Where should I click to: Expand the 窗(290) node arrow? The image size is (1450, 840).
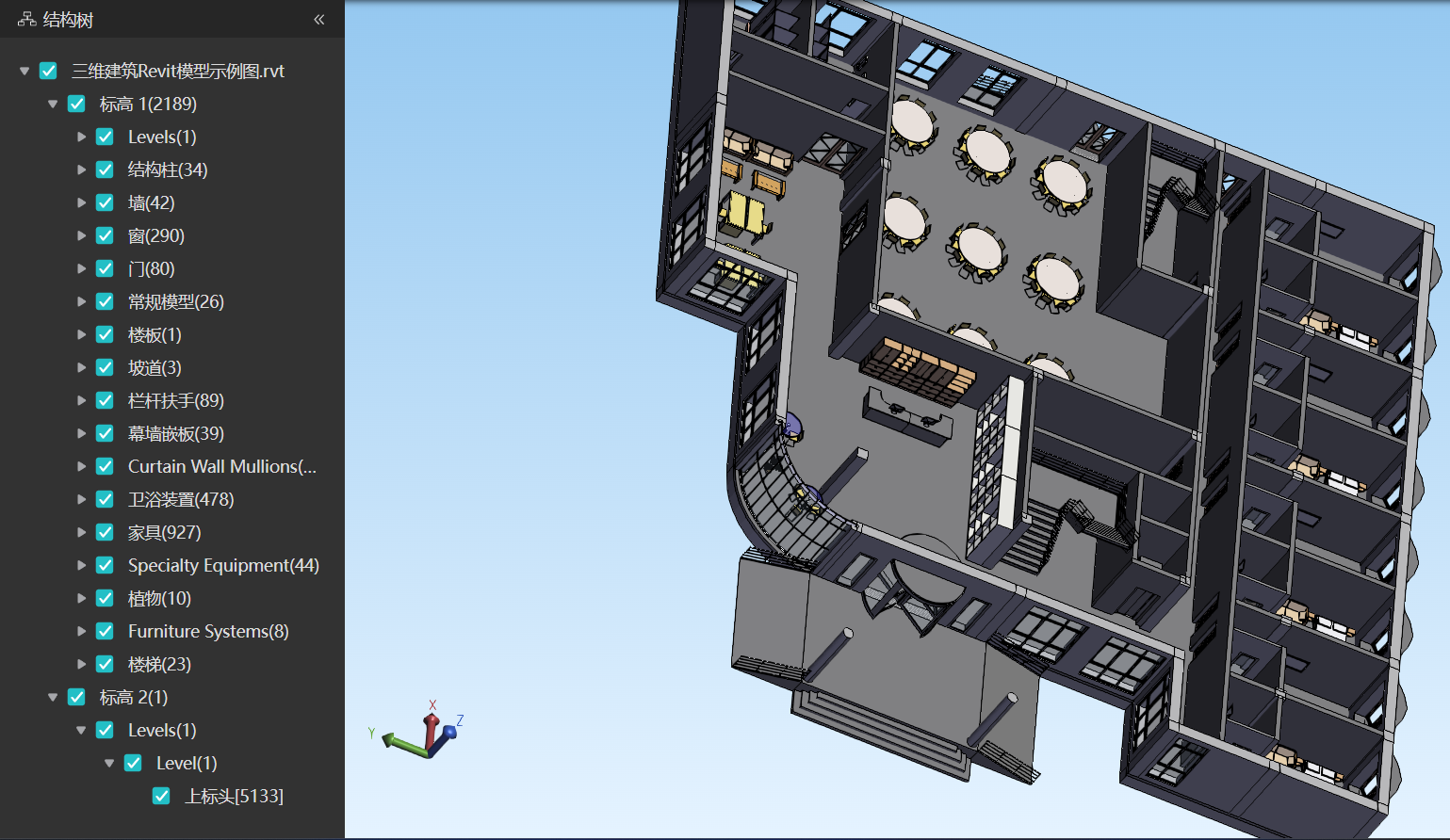point(81,235)
